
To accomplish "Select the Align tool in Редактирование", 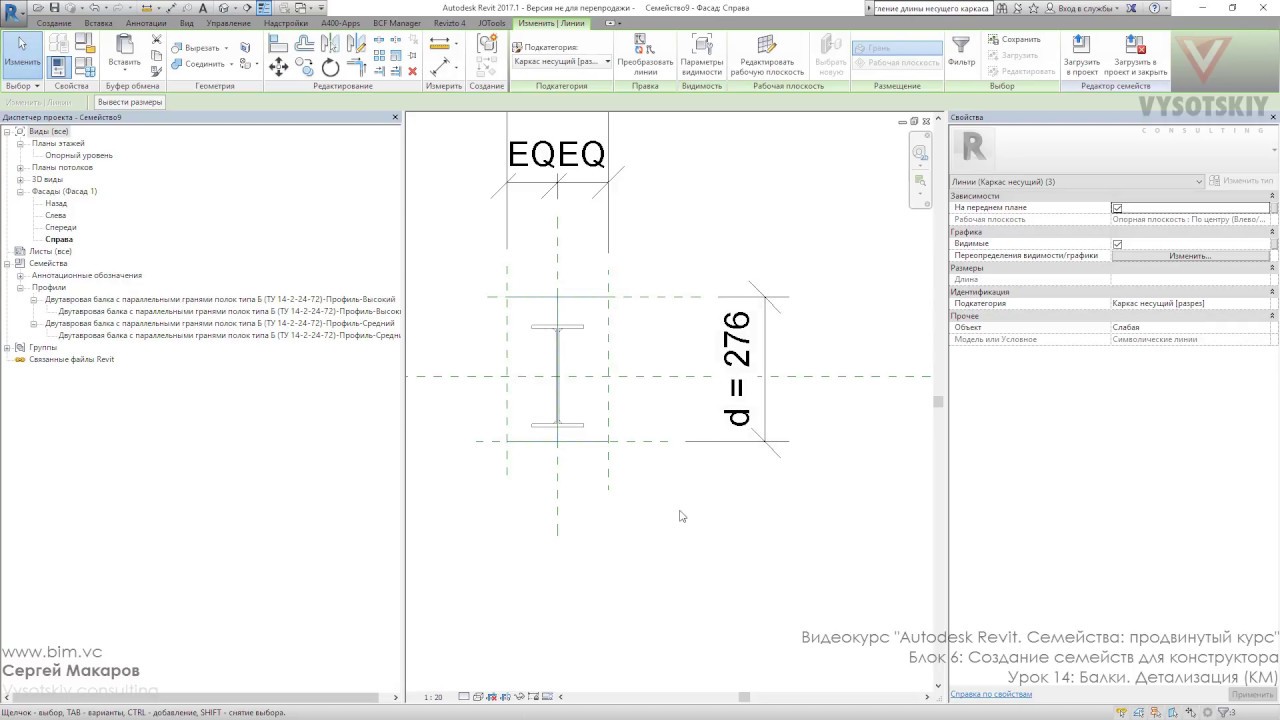I will point(279,43).
